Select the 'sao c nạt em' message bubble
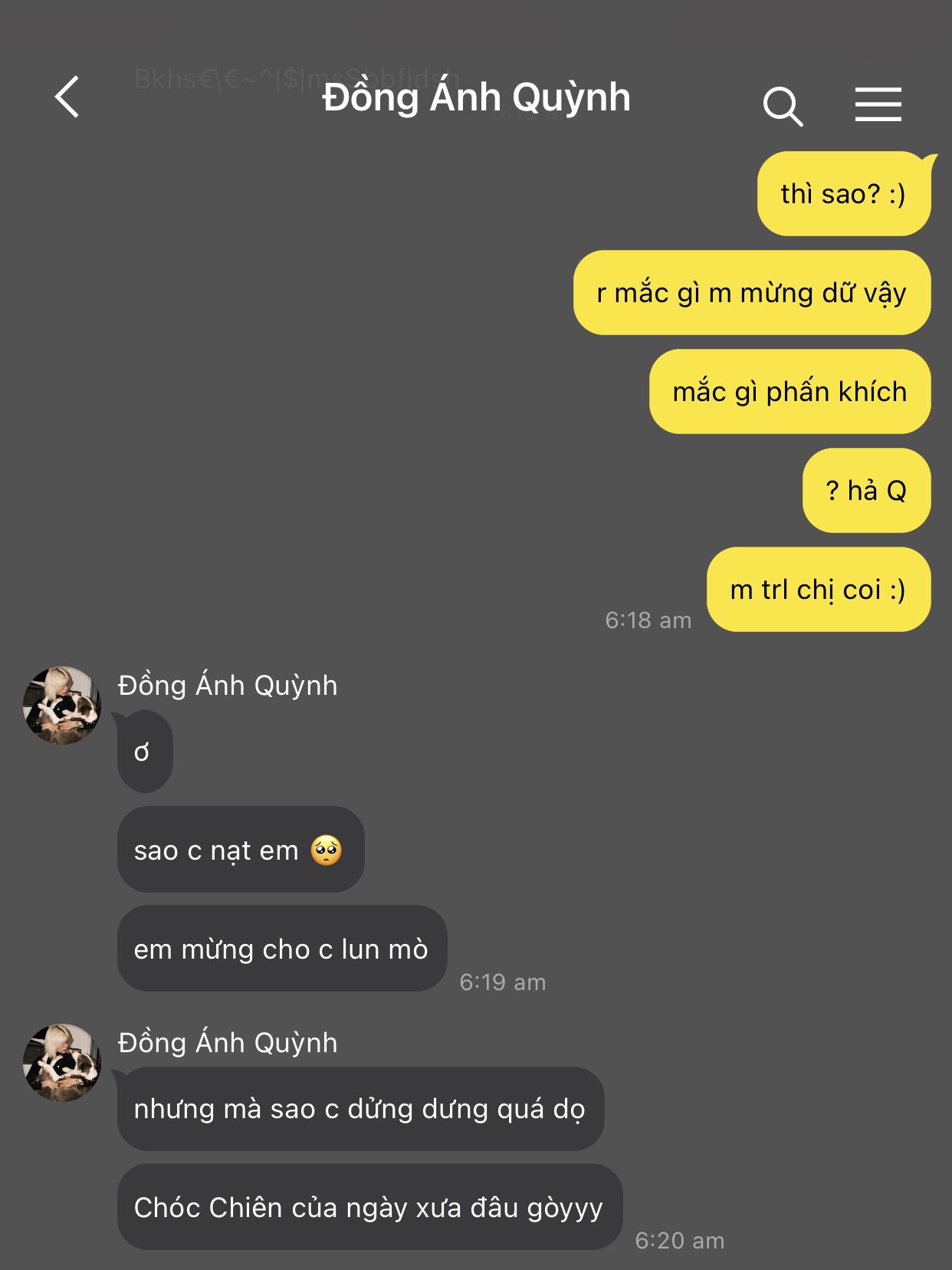The height and width of the screenshot is (1270, 952). tap(241, 849)
